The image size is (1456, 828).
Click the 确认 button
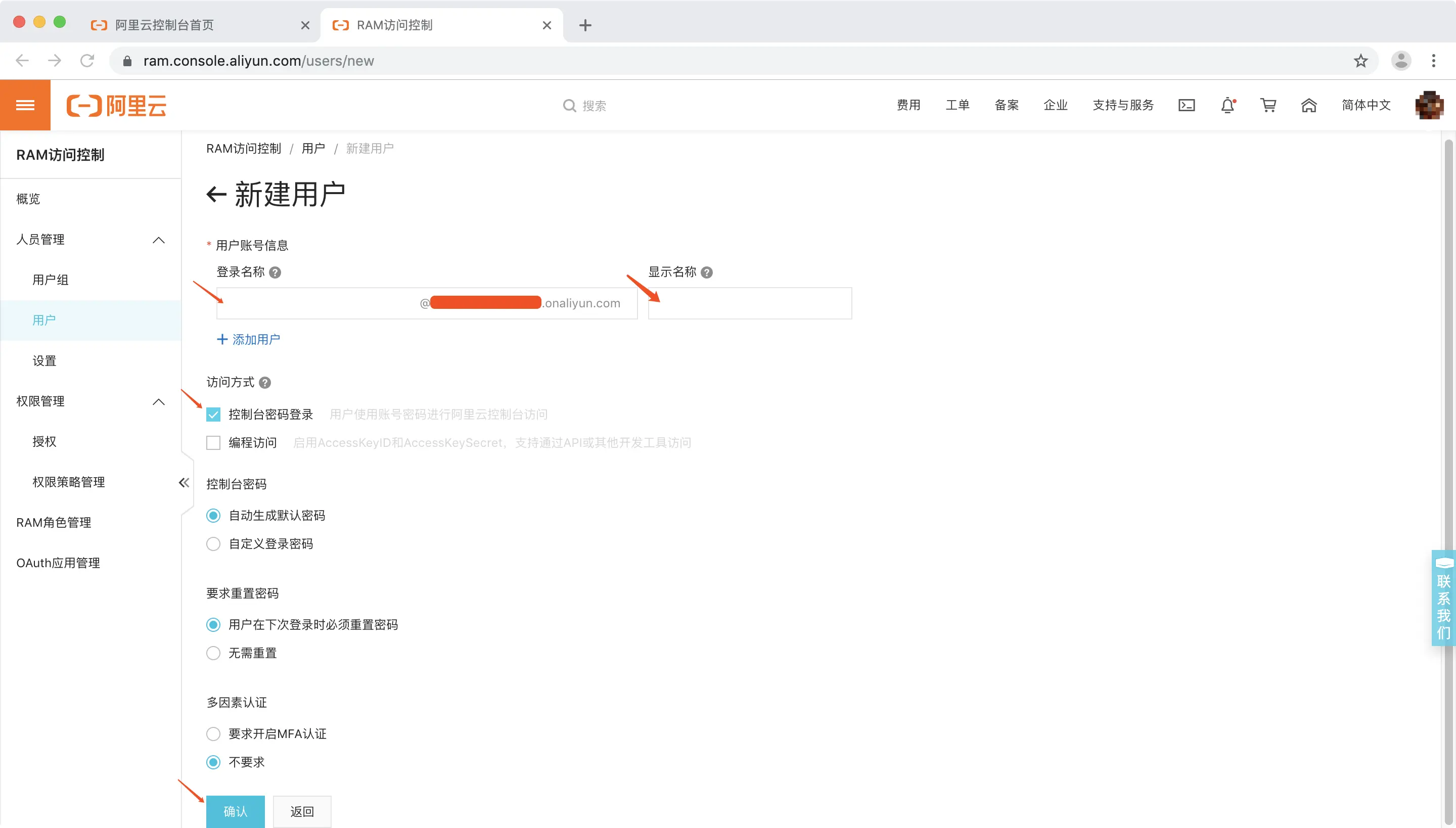point(235,811)
